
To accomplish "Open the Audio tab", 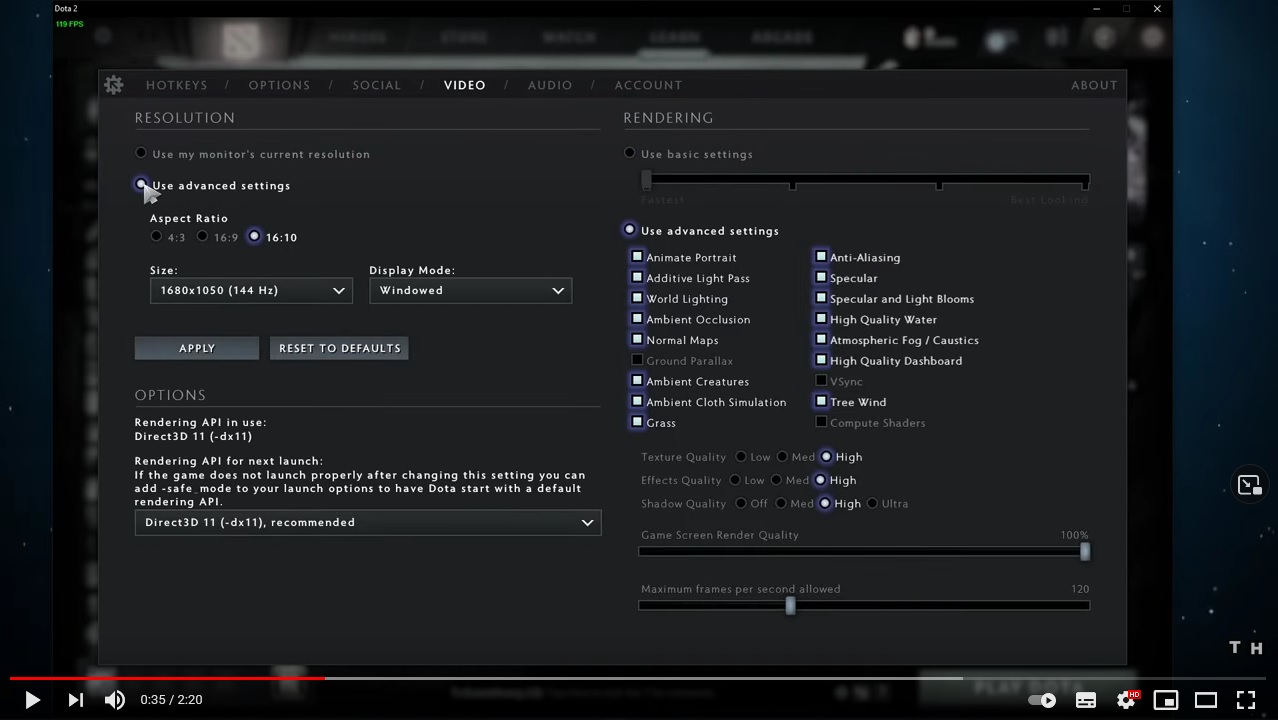I will (x=550, y=85).
